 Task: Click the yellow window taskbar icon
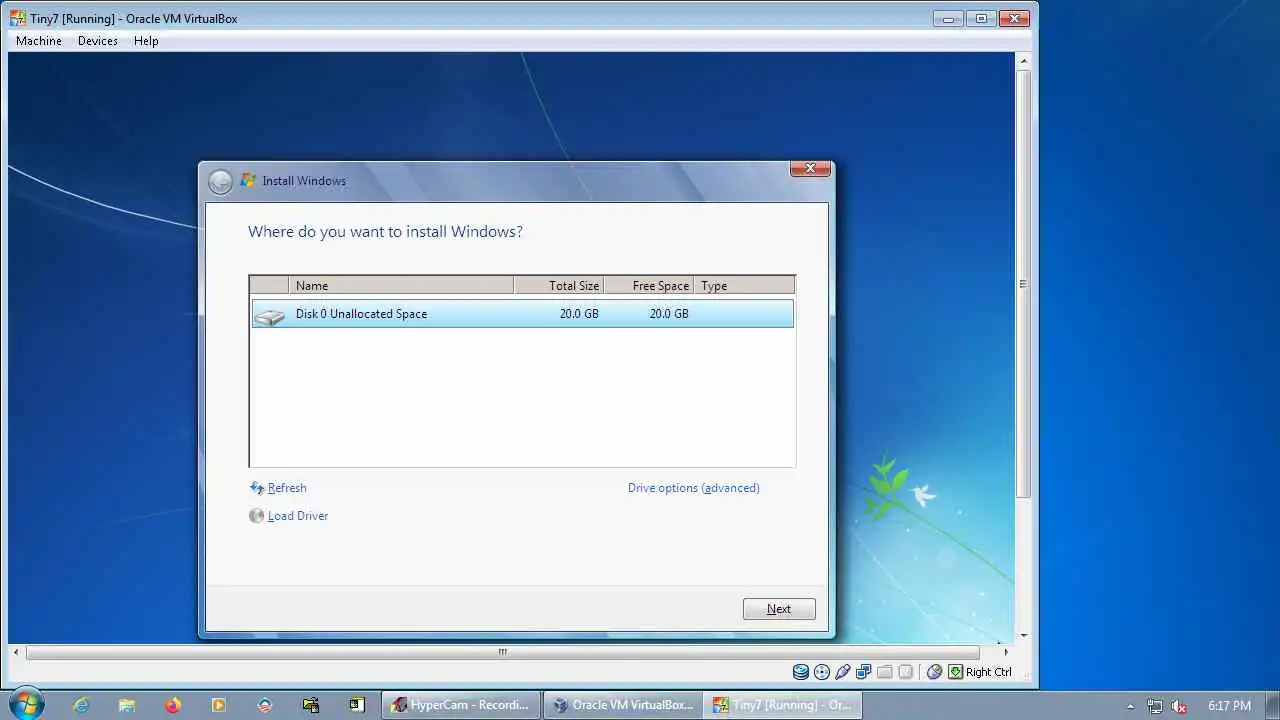357,705
